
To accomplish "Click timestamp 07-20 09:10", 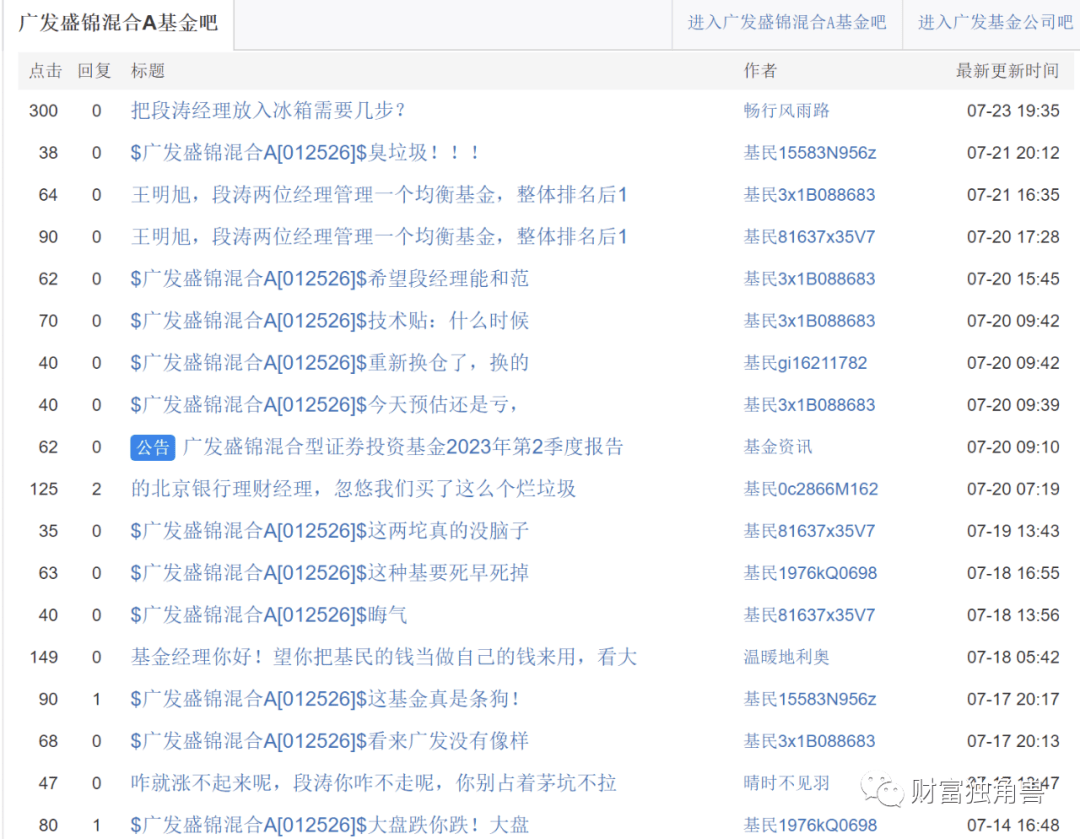I will (1013, 447).
